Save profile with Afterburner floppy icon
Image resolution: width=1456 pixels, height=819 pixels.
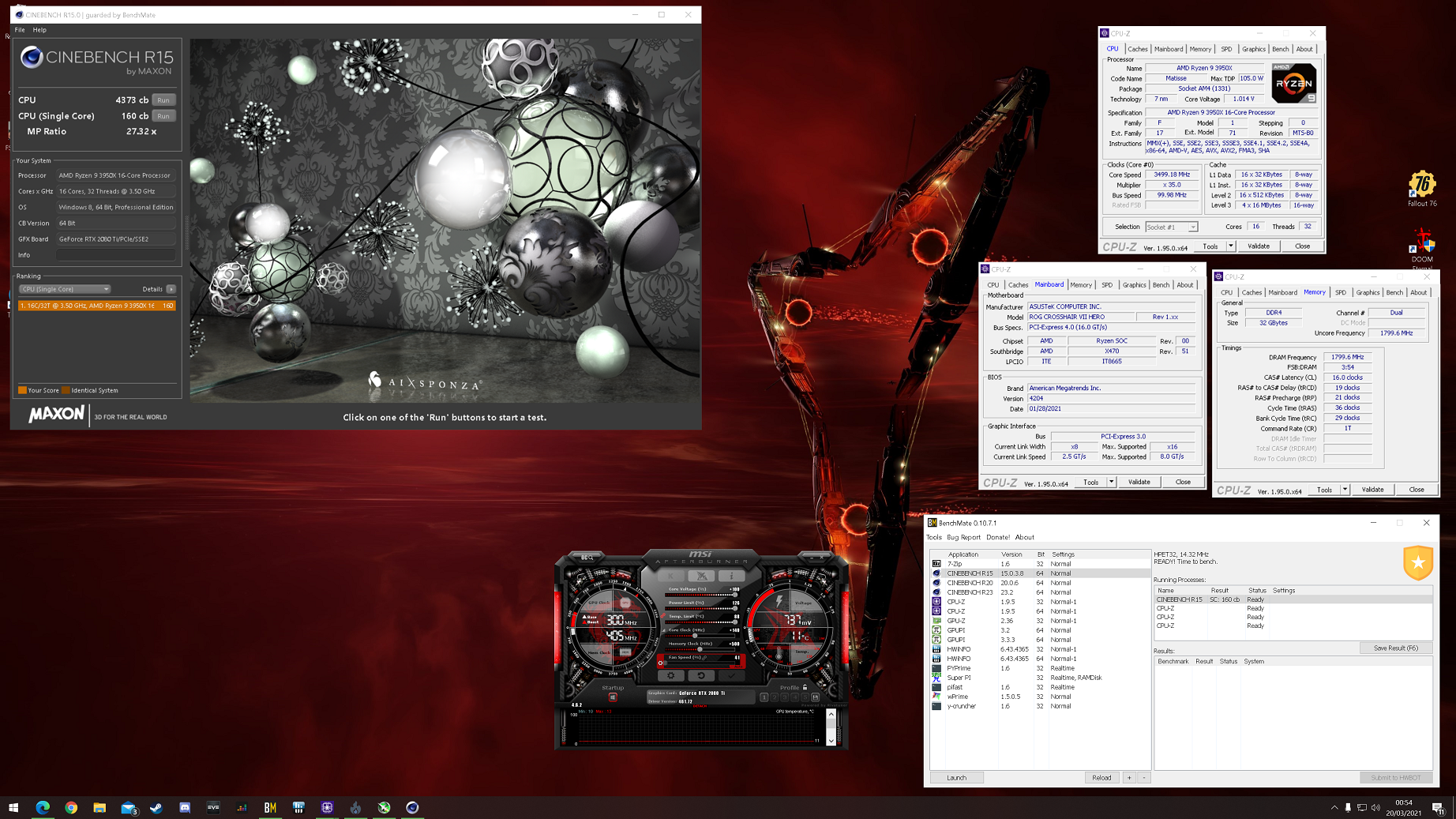[816, 697]
